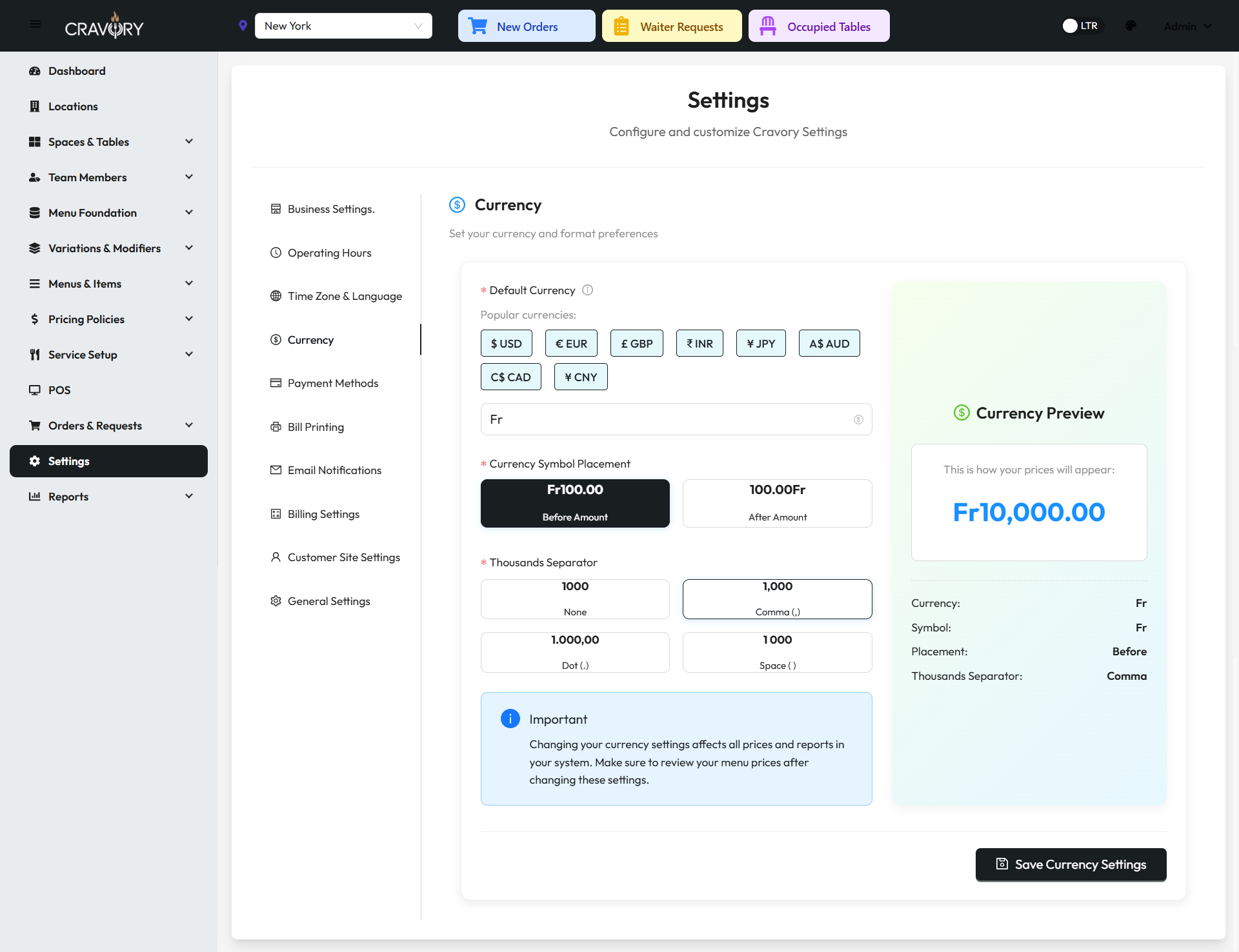The height and width of the screenshot is (952, 1239).
Task: Click the Operating Hours clock icon
Action: point(276,253)
